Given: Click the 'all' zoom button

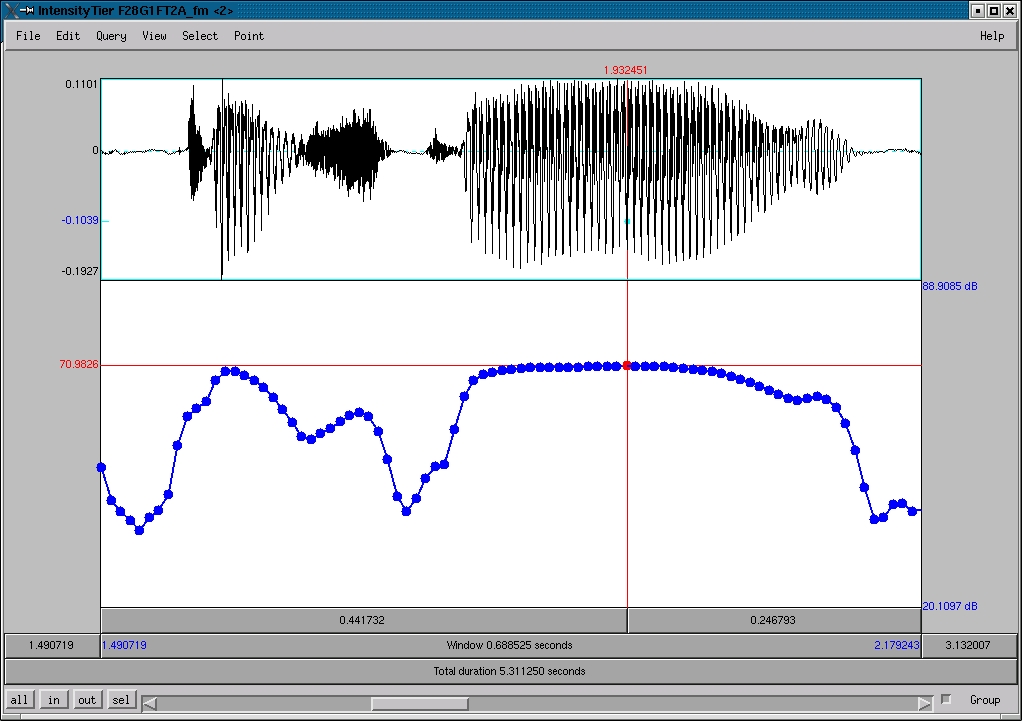Looking at the screenshot, I should [19, 700].
